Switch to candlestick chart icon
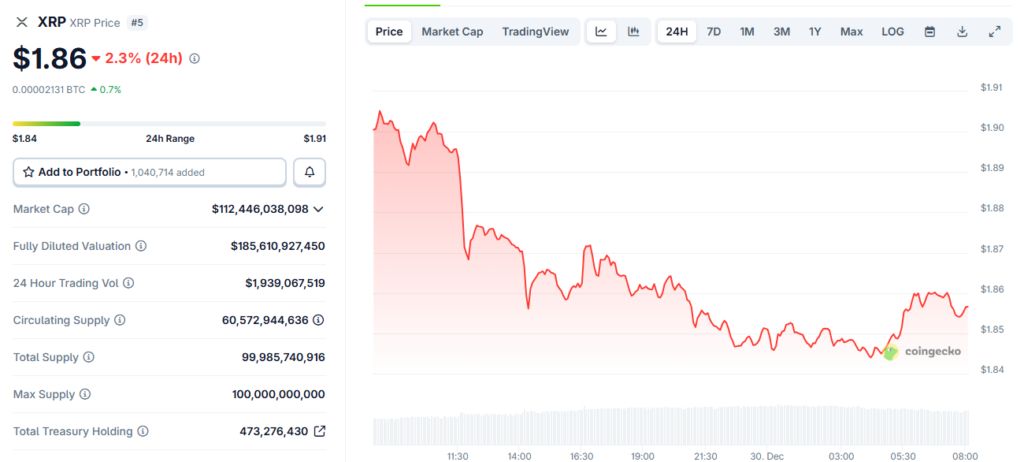 coord(633,31)
